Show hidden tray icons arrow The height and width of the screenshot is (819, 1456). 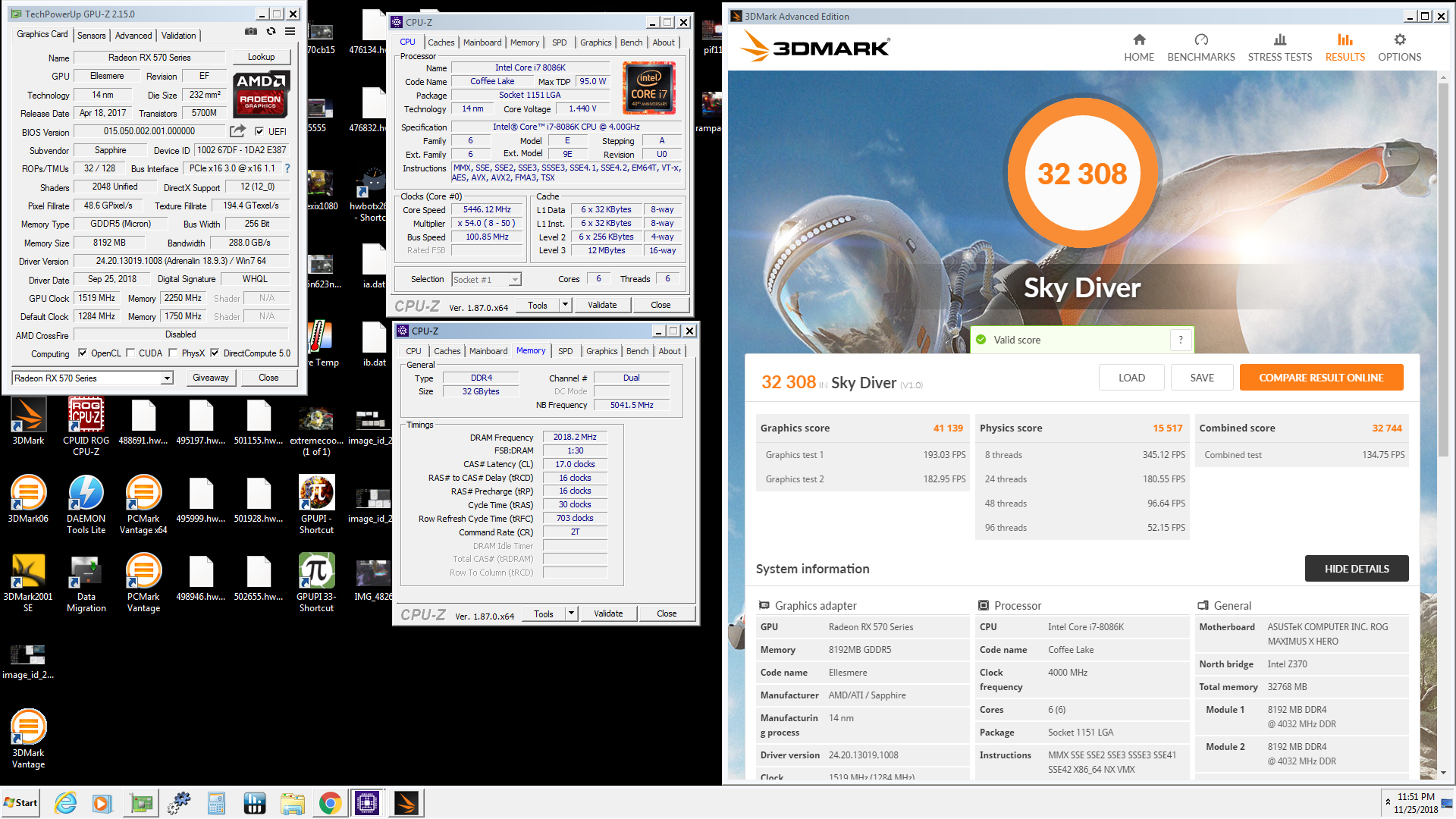point(1388,802)
